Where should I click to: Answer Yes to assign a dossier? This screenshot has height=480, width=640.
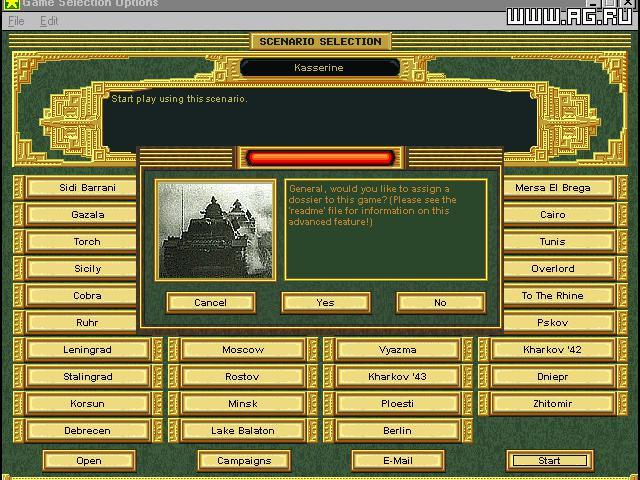tap(325, 302)
